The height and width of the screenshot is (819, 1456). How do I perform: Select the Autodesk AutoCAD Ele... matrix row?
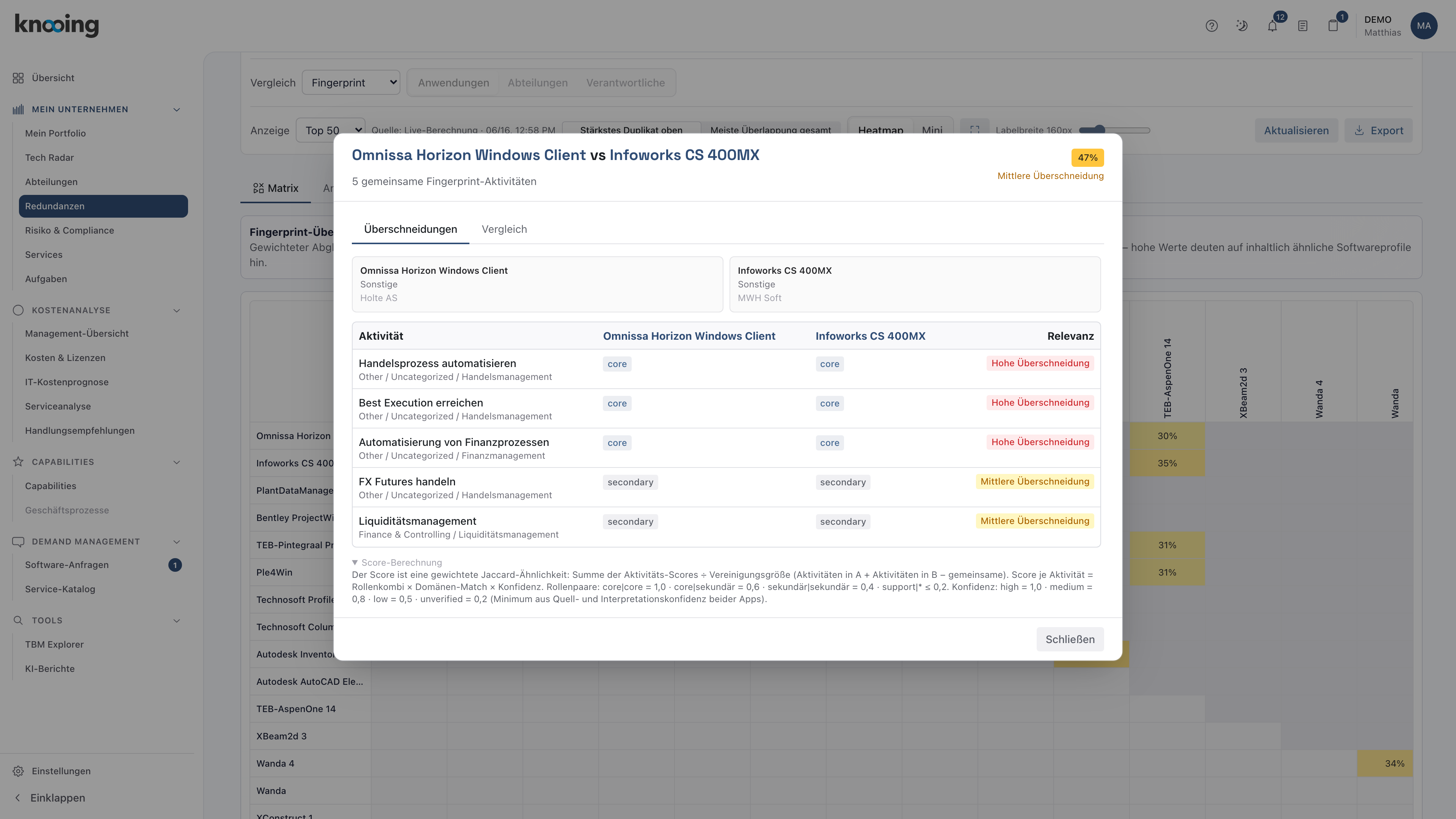click(310, 682)
